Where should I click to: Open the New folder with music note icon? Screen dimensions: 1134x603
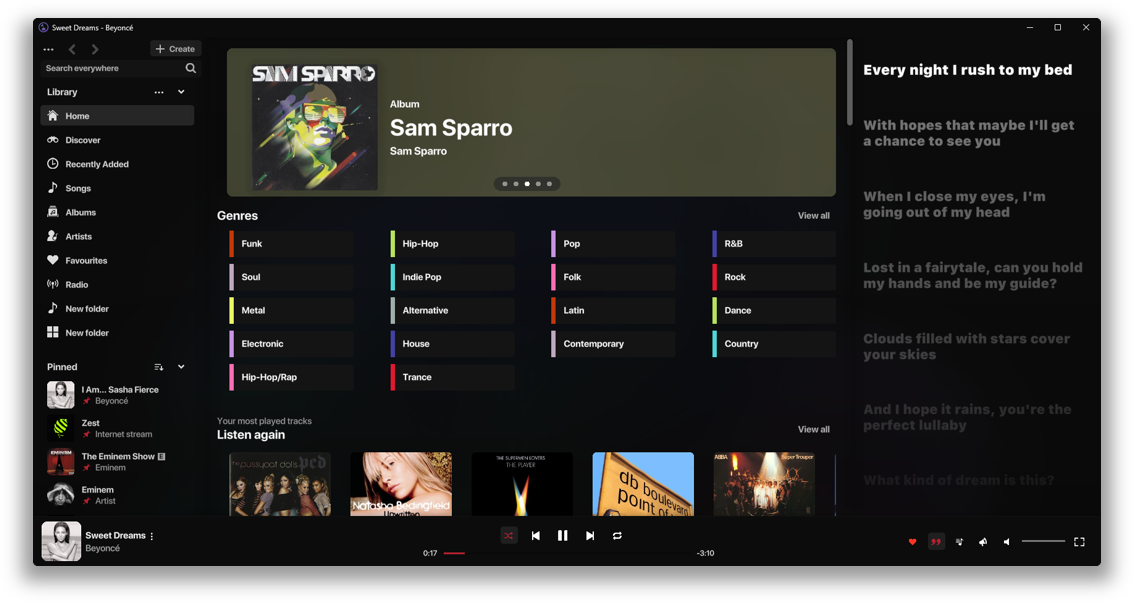pos(117,309)
